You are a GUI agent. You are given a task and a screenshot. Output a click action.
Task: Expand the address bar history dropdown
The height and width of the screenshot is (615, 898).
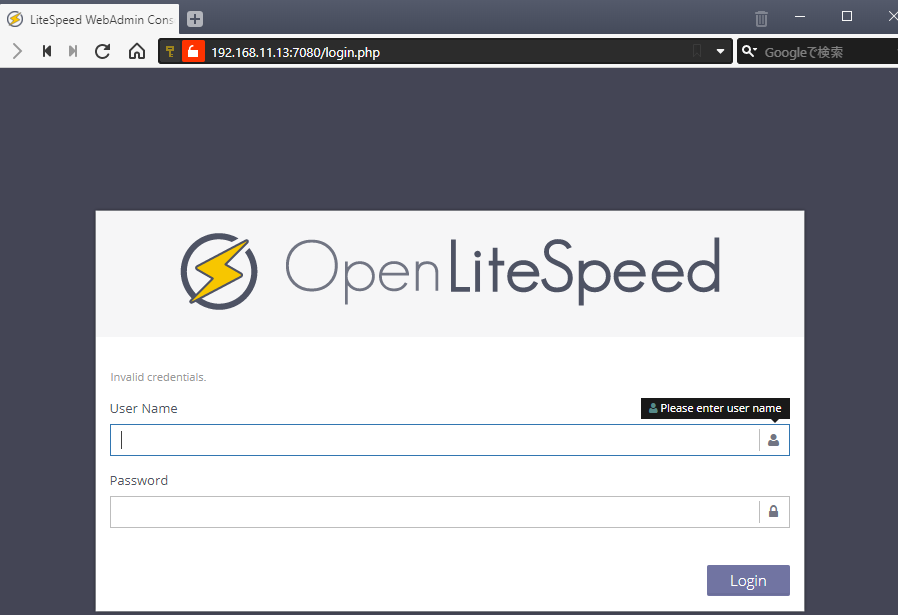pyautogui.click(x=720, y=52)
